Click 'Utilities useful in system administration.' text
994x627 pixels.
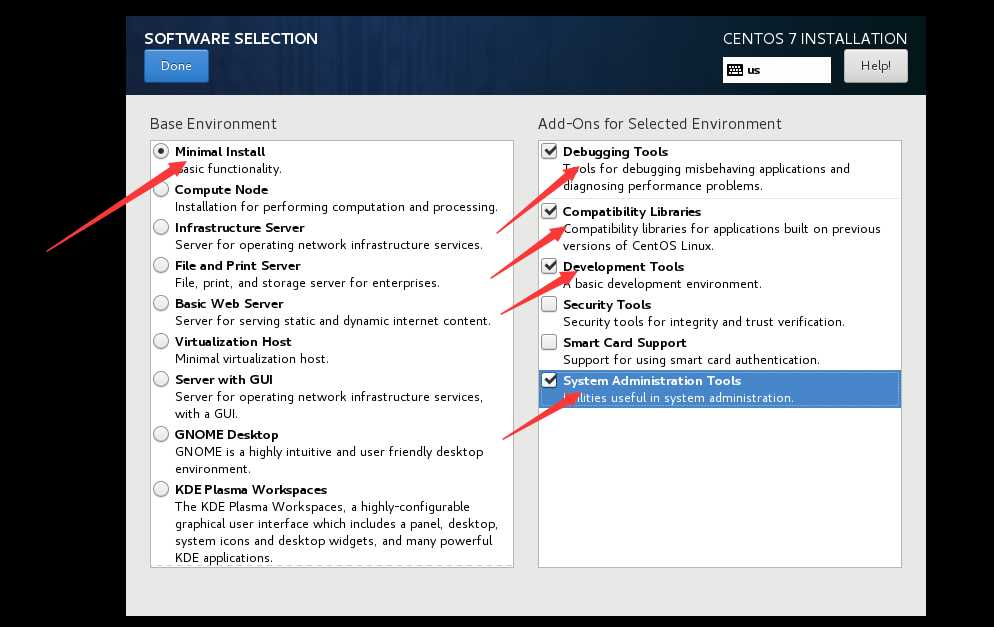[678, 398]
